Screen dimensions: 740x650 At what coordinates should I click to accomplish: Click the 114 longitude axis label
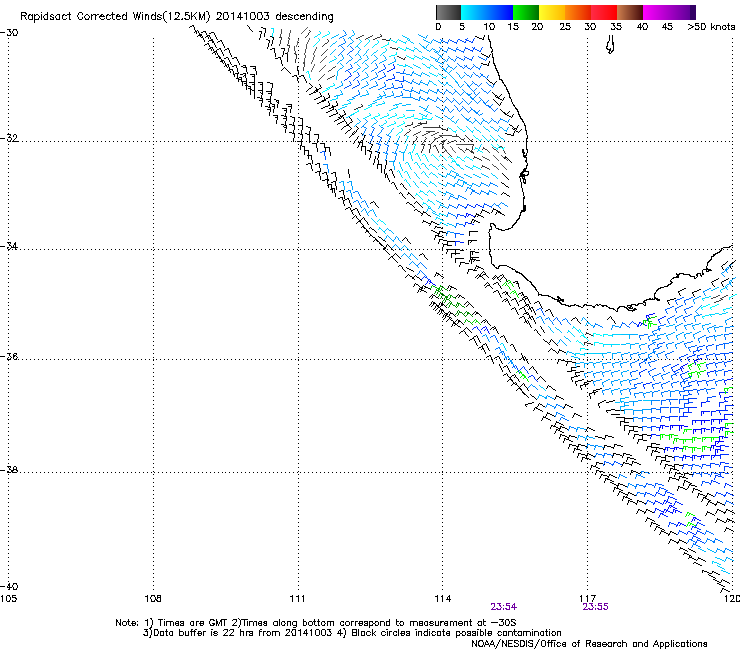point(443,599)
